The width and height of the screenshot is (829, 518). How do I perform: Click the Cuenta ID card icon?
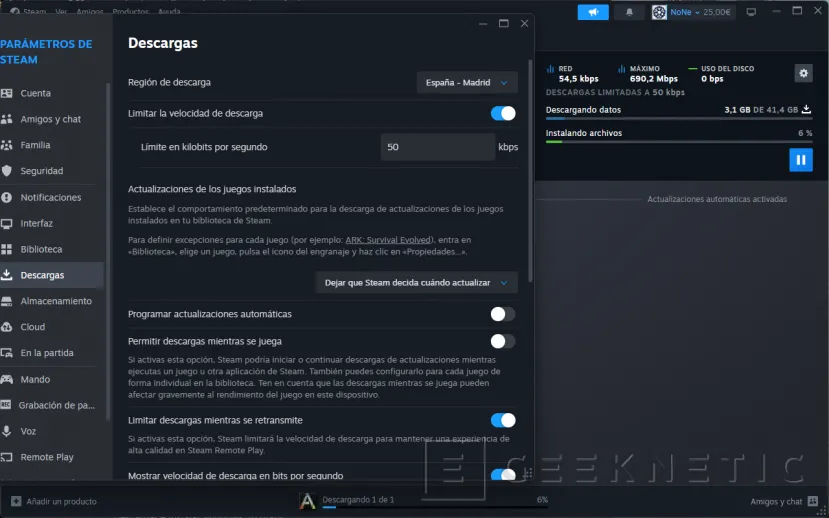click(6, 93)
